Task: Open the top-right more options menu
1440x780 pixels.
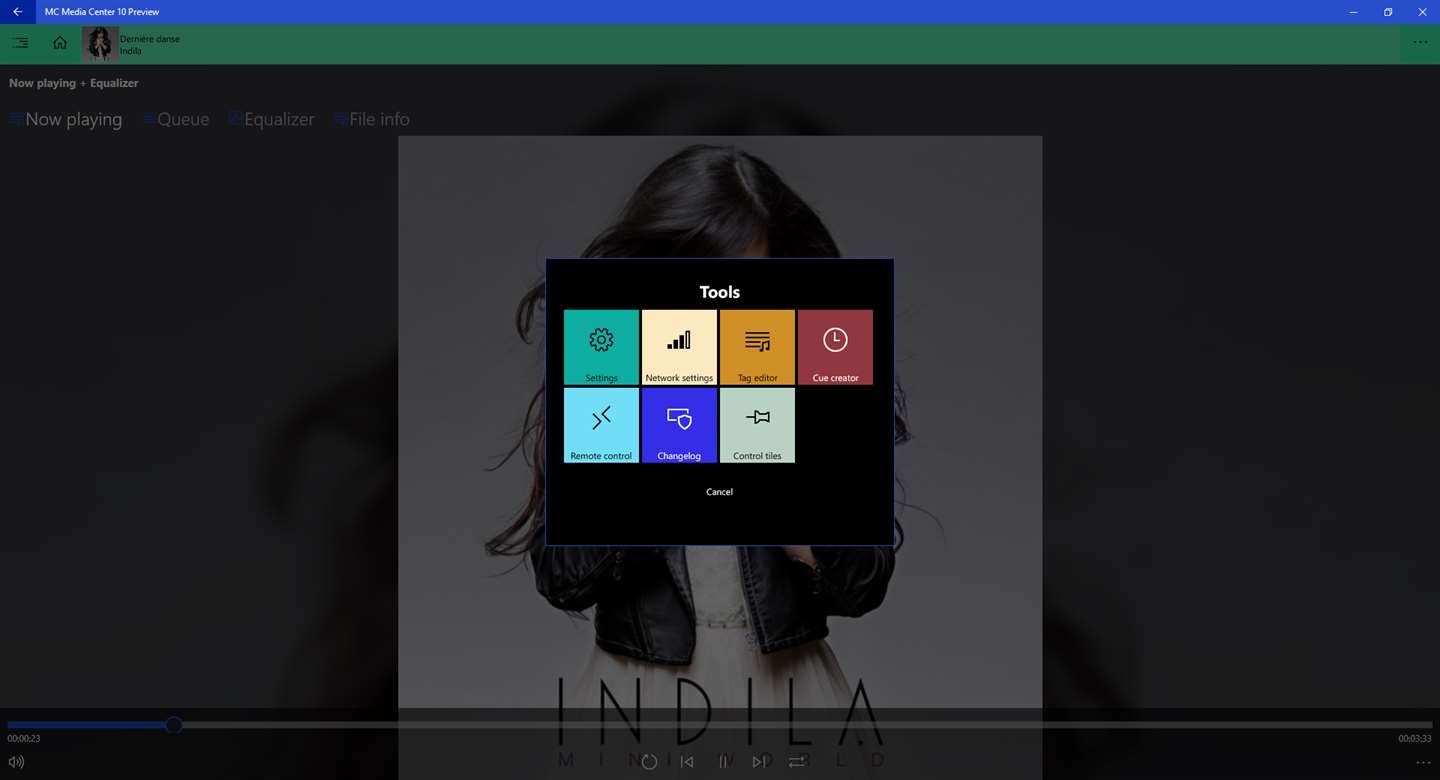Action: (1420, 43)
